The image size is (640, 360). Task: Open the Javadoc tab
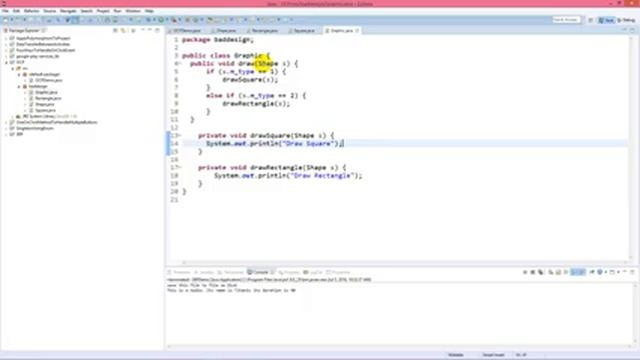204,272
